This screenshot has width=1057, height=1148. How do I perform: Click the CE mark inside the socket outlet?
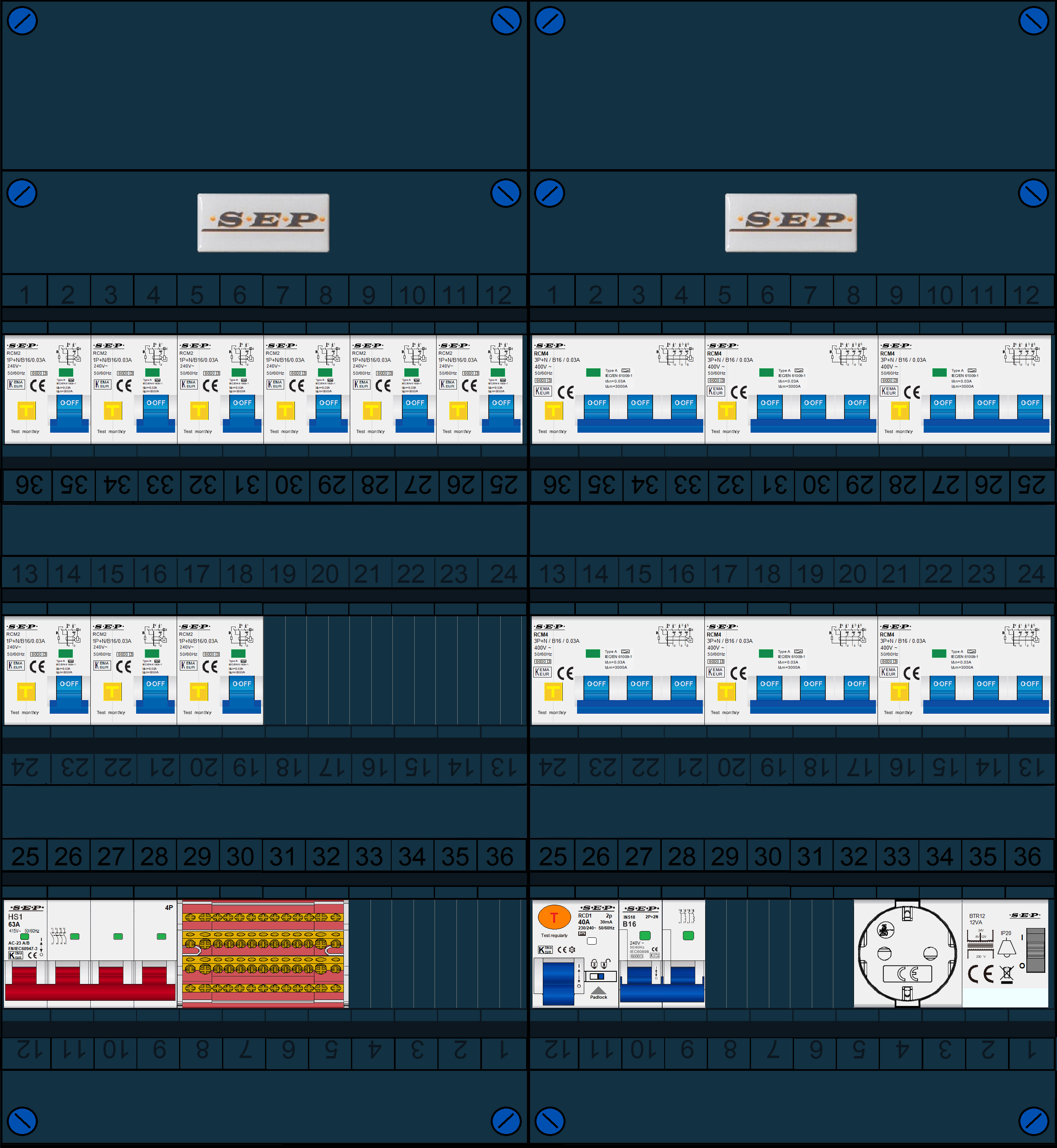(x=908, y=974)
